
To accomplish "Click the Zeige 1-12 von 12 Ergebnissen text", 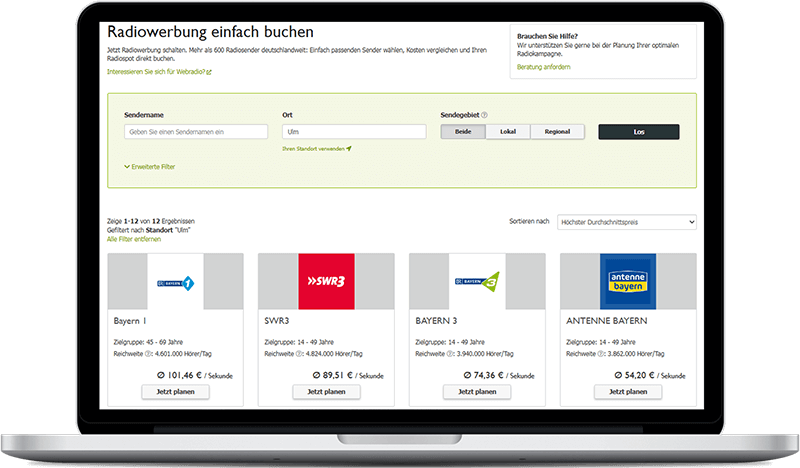I will pyautogui.click(x=151, y=221).
